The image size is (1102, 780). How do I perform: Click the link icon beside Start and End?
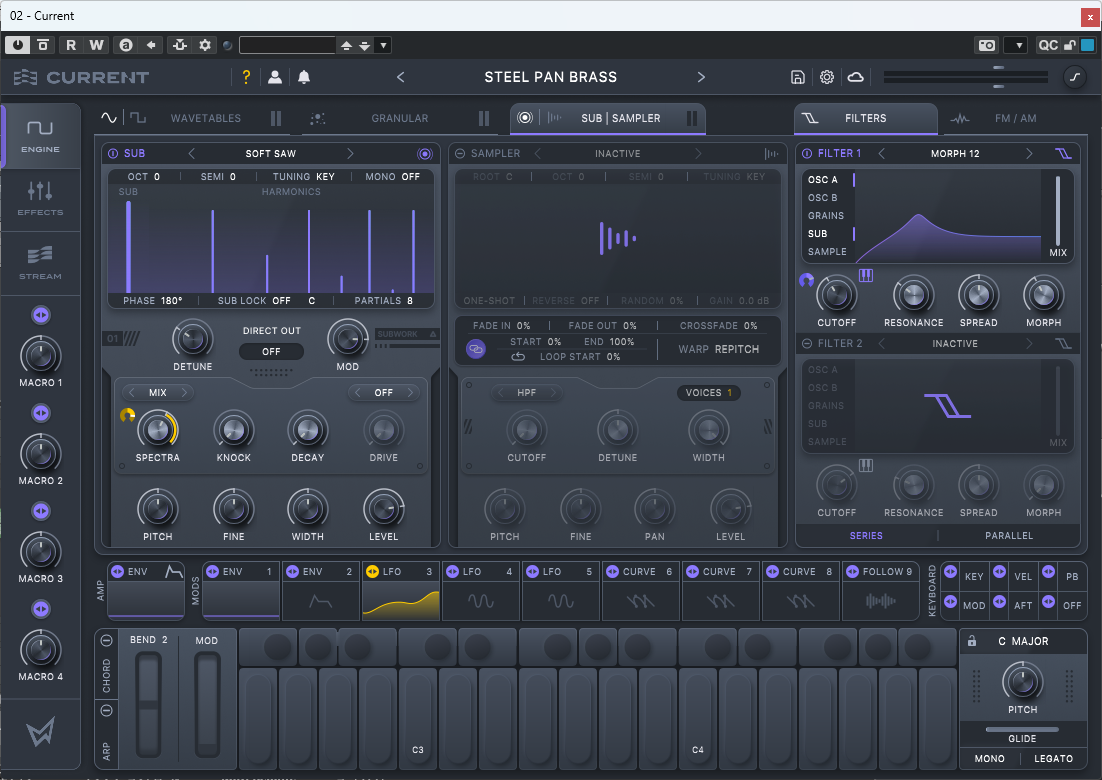(476, 349)
